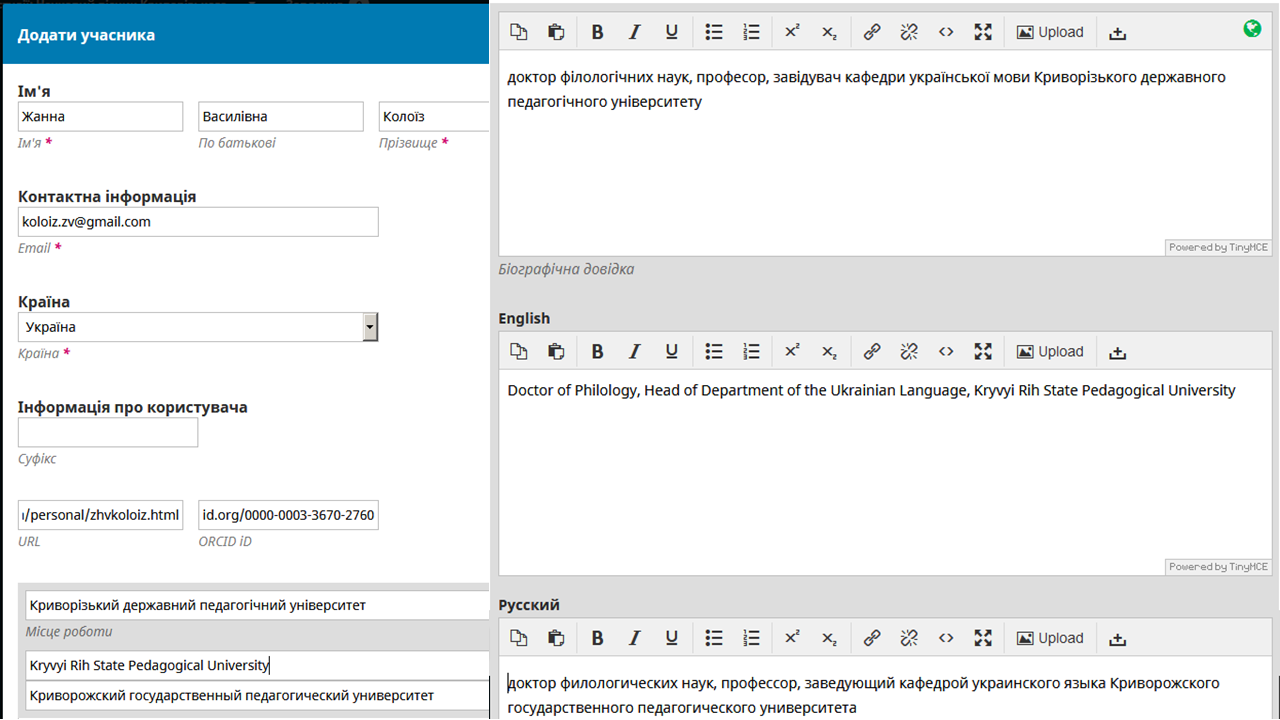Click Upload in the English editor toolbar
The height and width of the screenshot is (720, 1280).
pos(1050,352)
